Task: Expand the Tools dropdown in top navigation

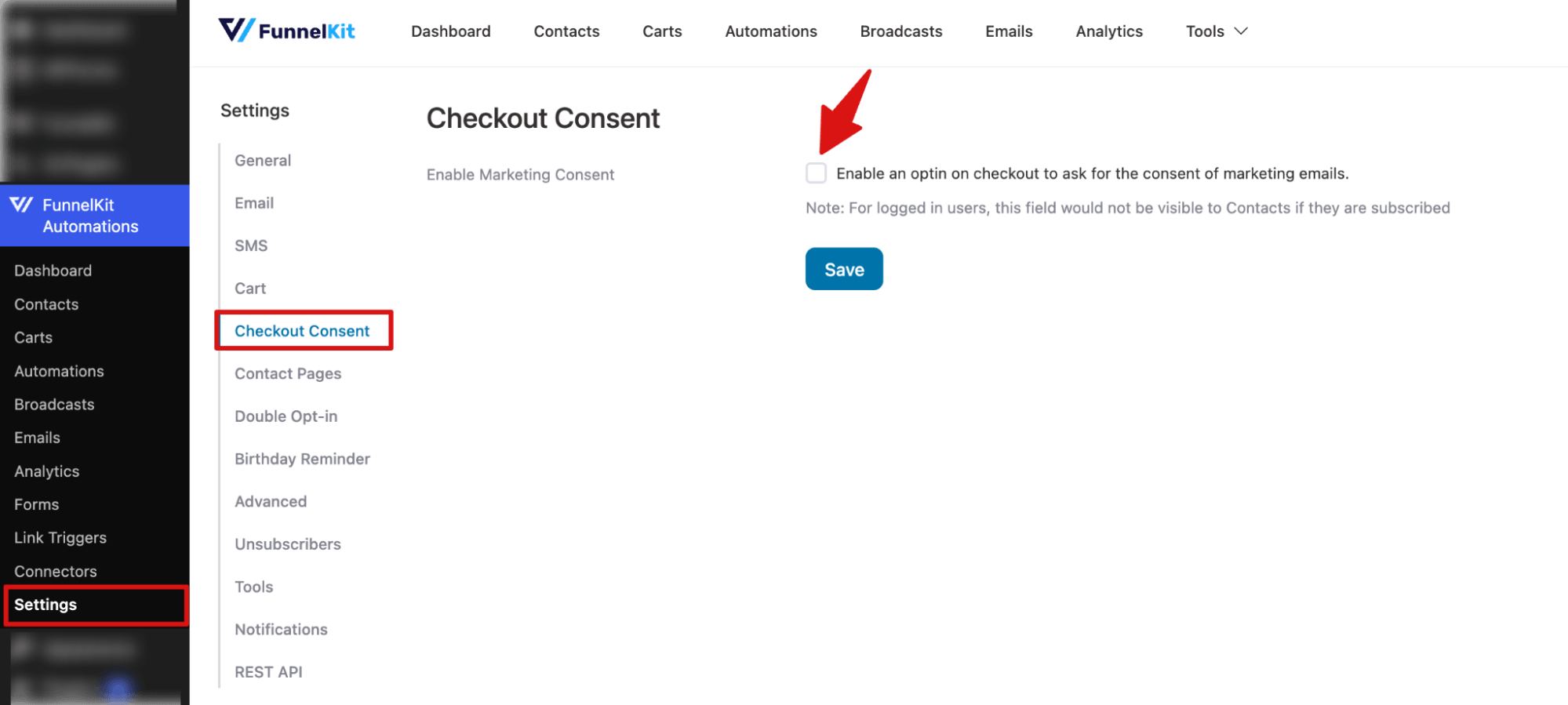Action: [x=1214, y=31]
